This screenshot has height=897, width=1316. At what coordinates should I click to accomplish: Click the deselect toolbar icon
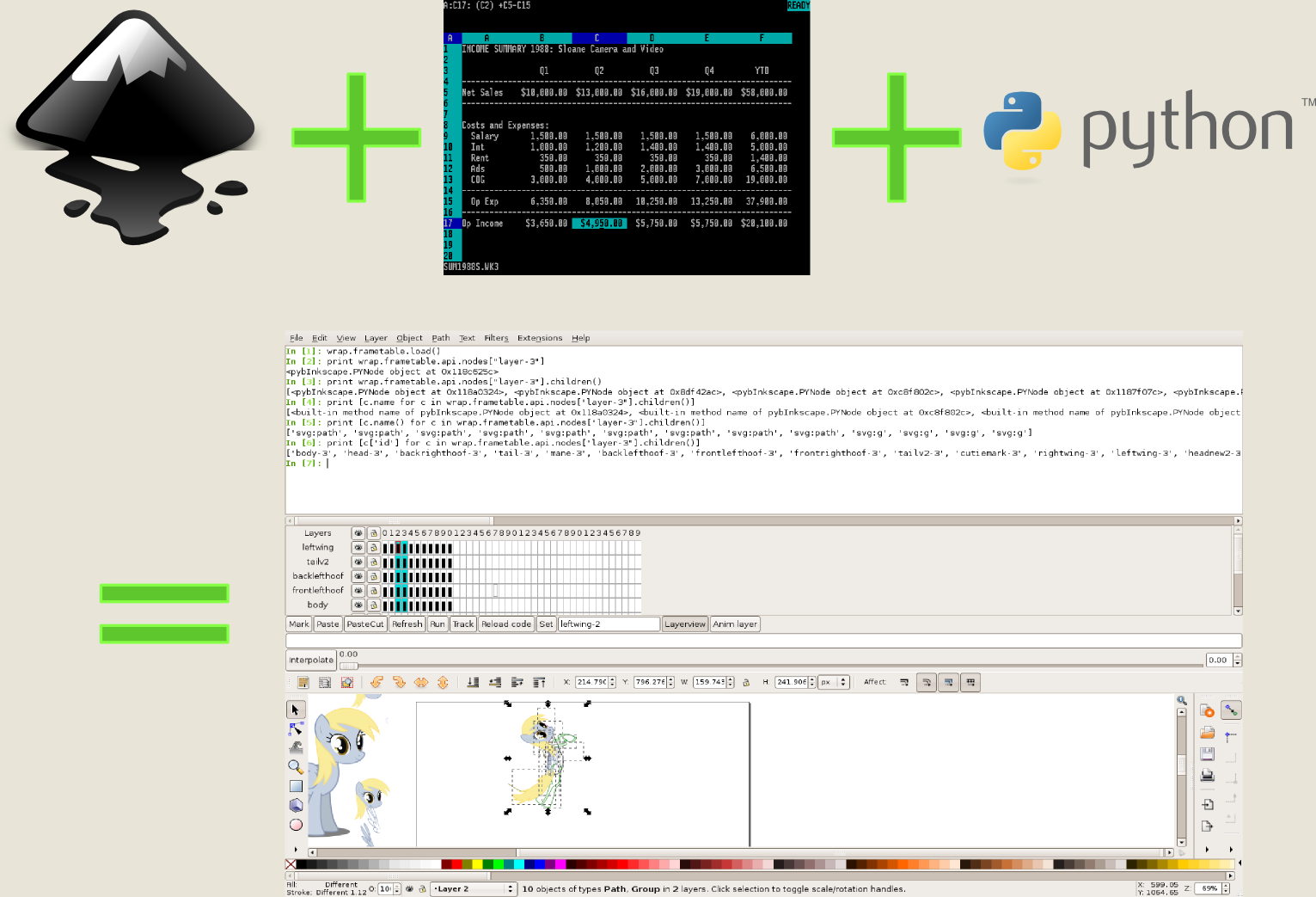pyautogui.click(x=347, y=682)
